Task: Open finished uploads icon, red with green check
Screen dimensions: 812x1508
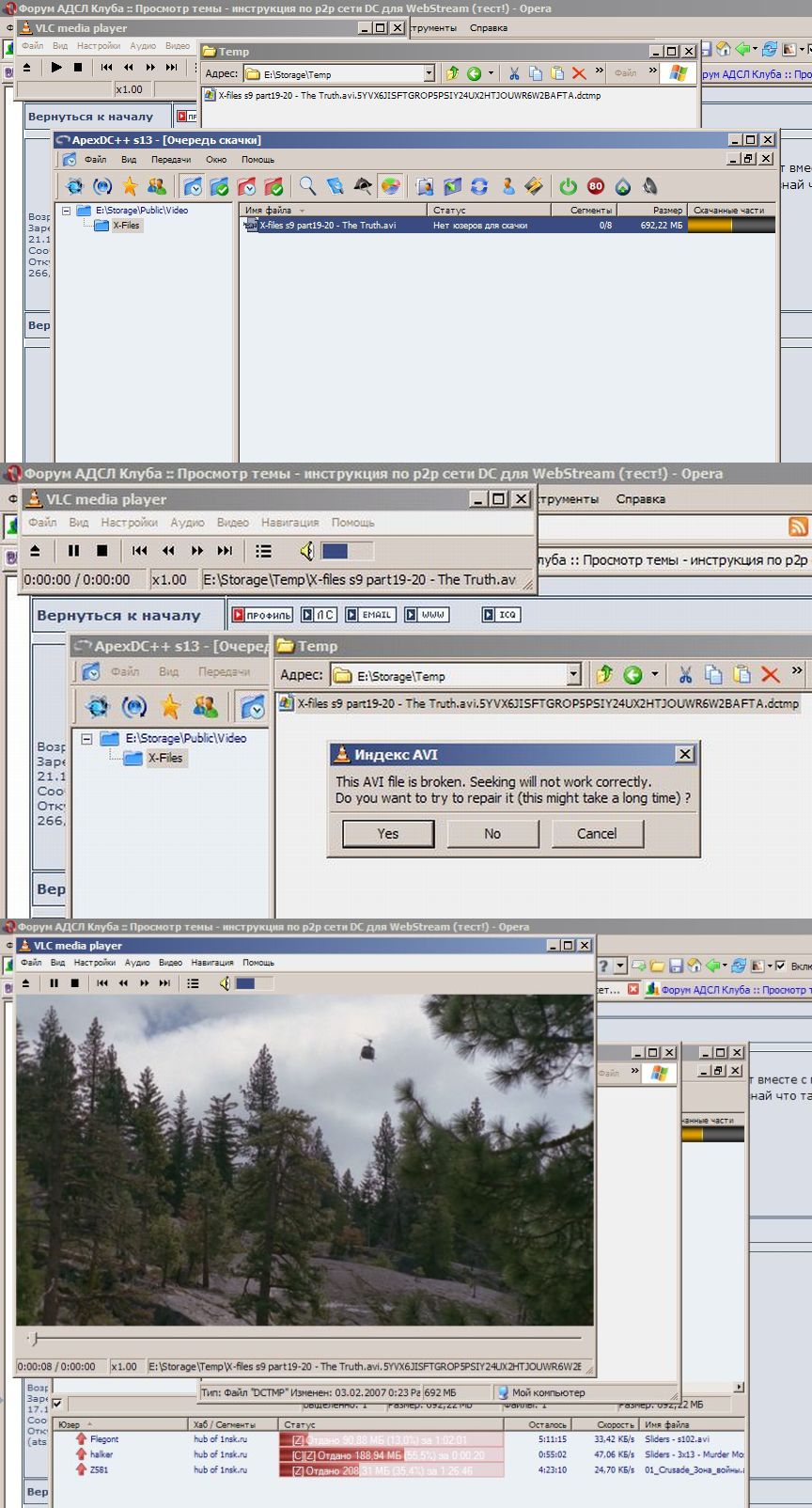Action: click(273, 186)
